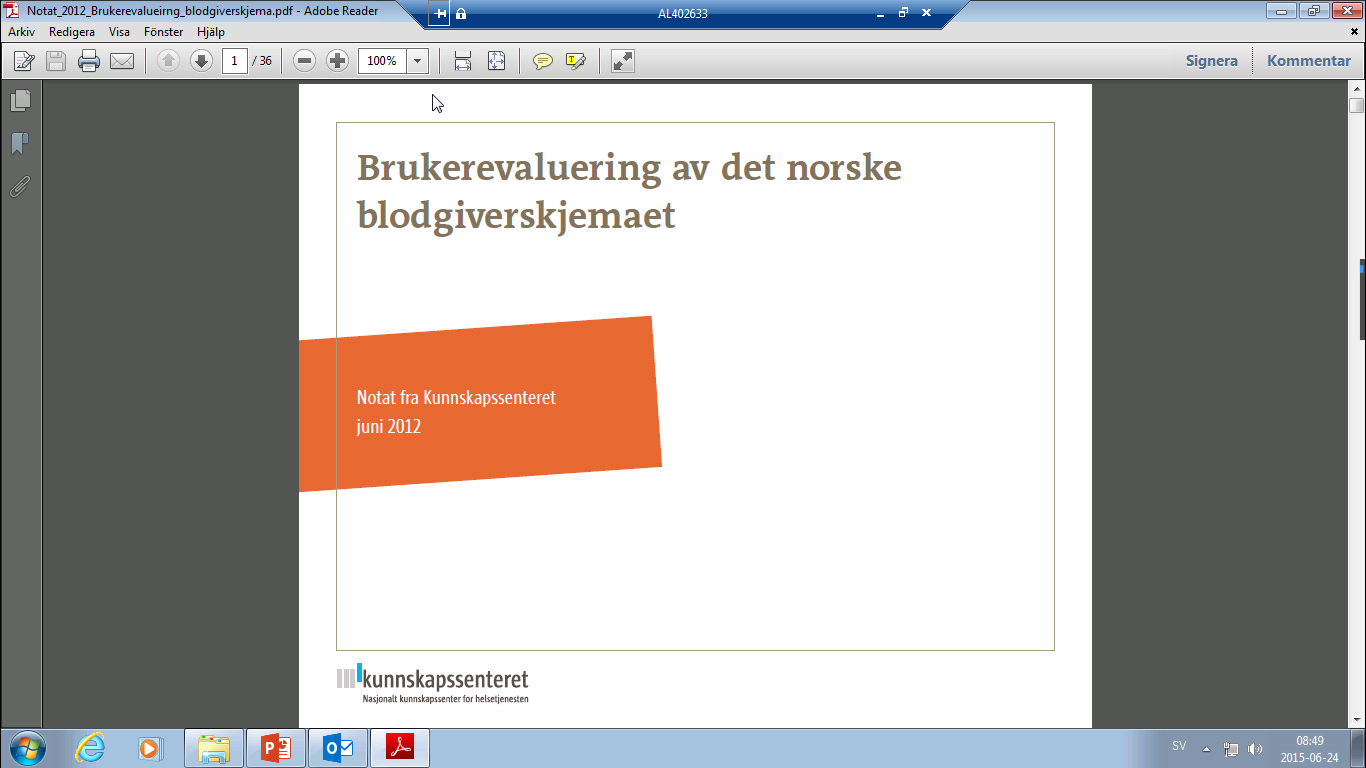This screenshot has height=768, width=1366.
Task: Click the fit width scrolling icon
Action: [x=463, y=61]
